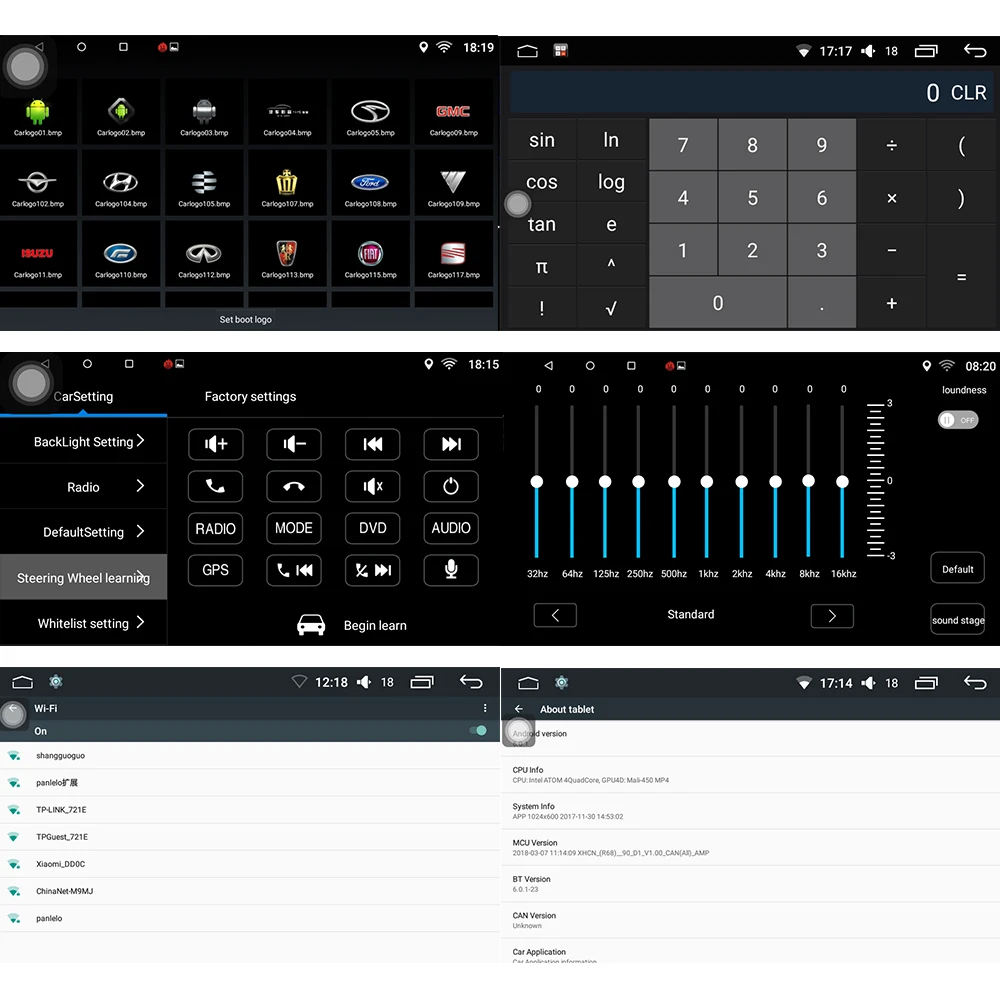
Task: Open the sound stage button
Action: pos(957,620)
